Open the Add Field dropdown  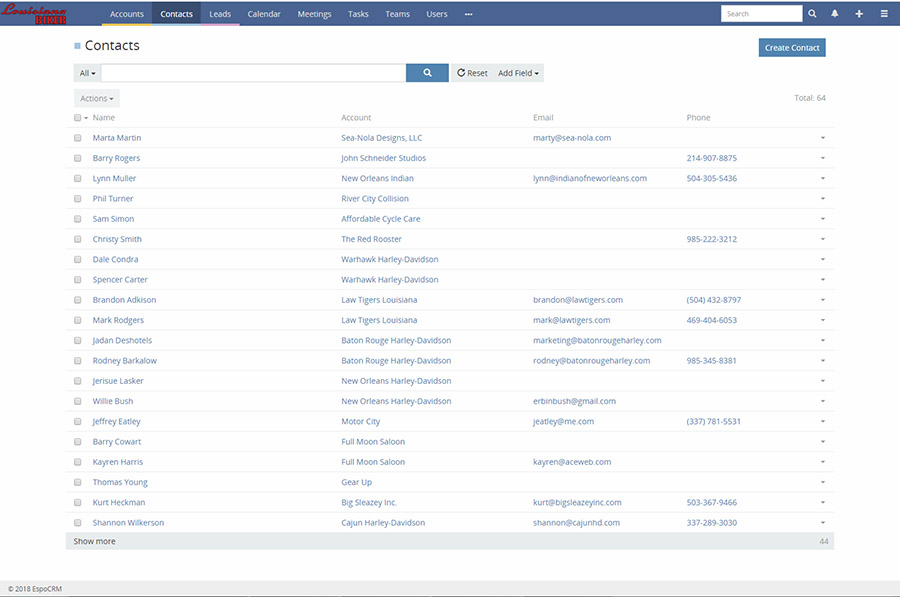click(518, 73)
